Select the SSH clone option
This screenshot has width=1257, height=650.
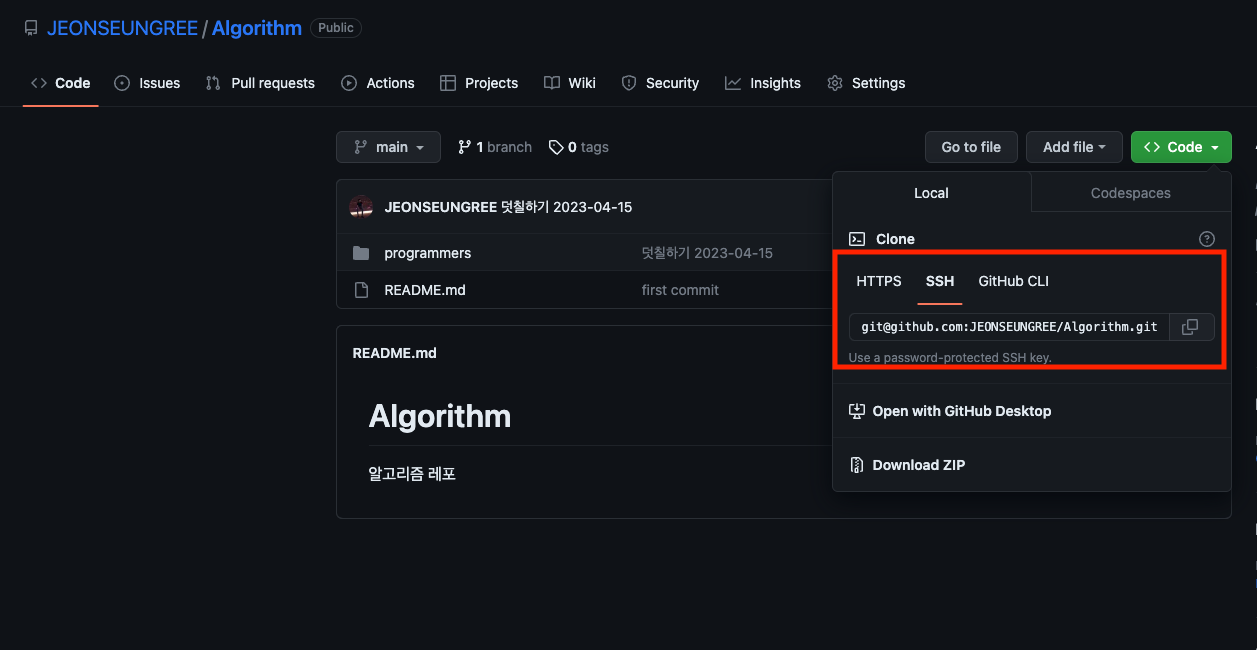(x=940, y=281)
